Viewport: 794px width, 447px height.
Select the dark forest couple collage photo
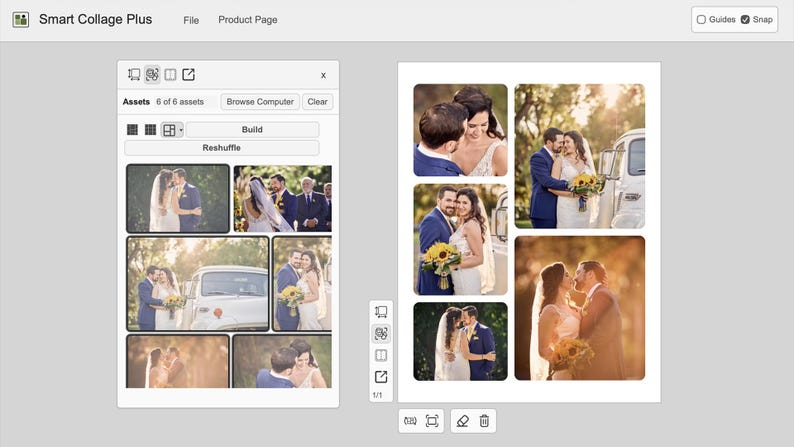point(460,341)
